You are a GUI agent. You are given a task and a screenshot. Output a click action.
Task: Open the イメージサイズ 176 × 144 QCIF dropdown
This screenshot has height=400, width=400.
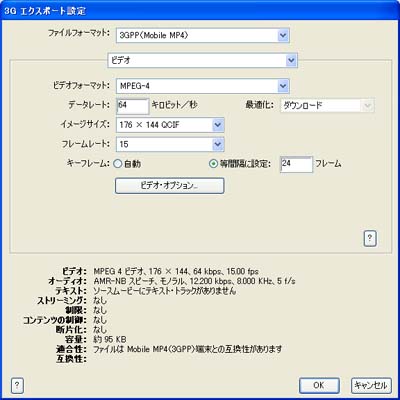218,125
